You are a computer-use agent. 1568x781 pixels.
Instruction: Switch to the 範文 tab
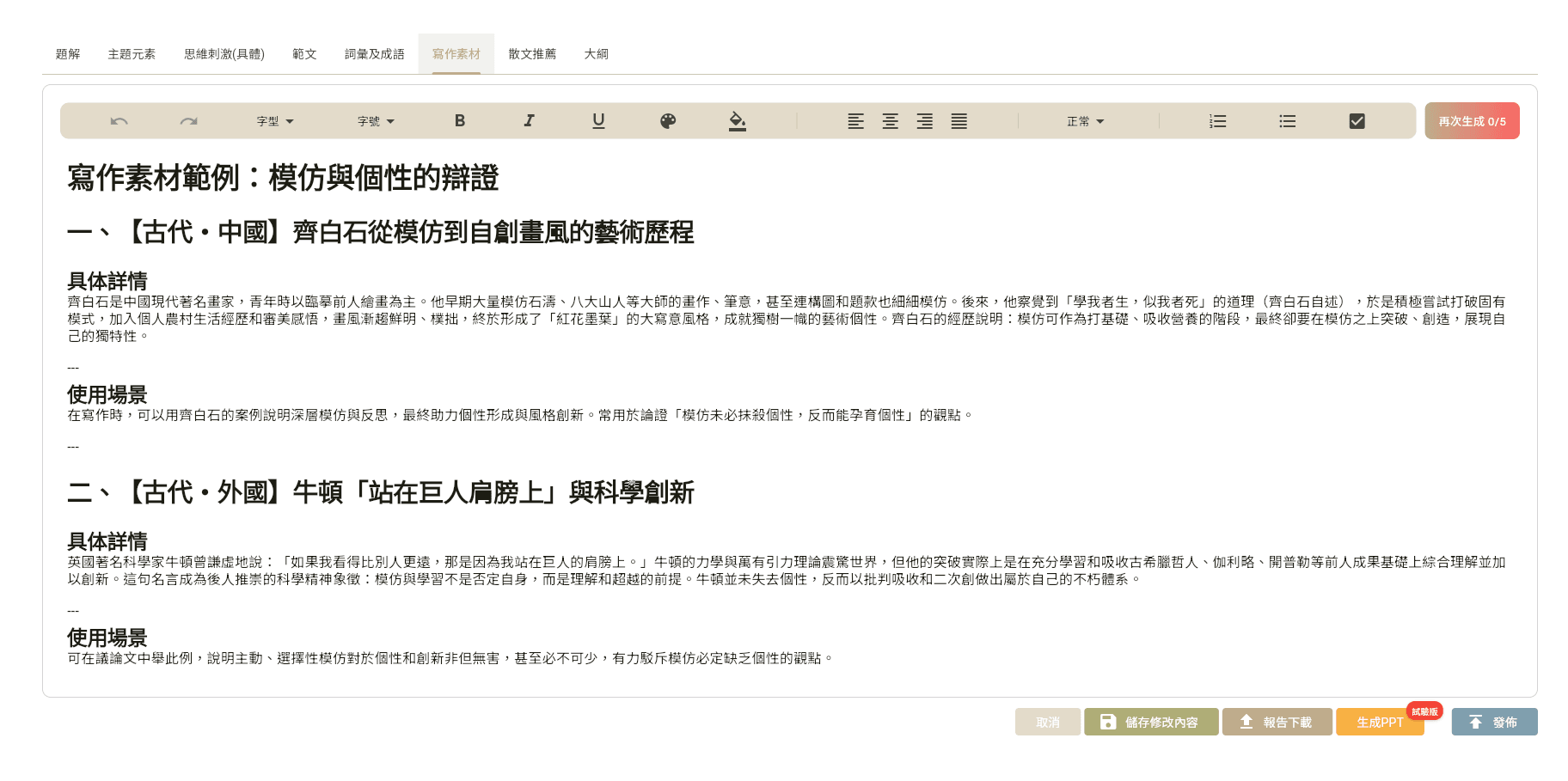(304, 53)
